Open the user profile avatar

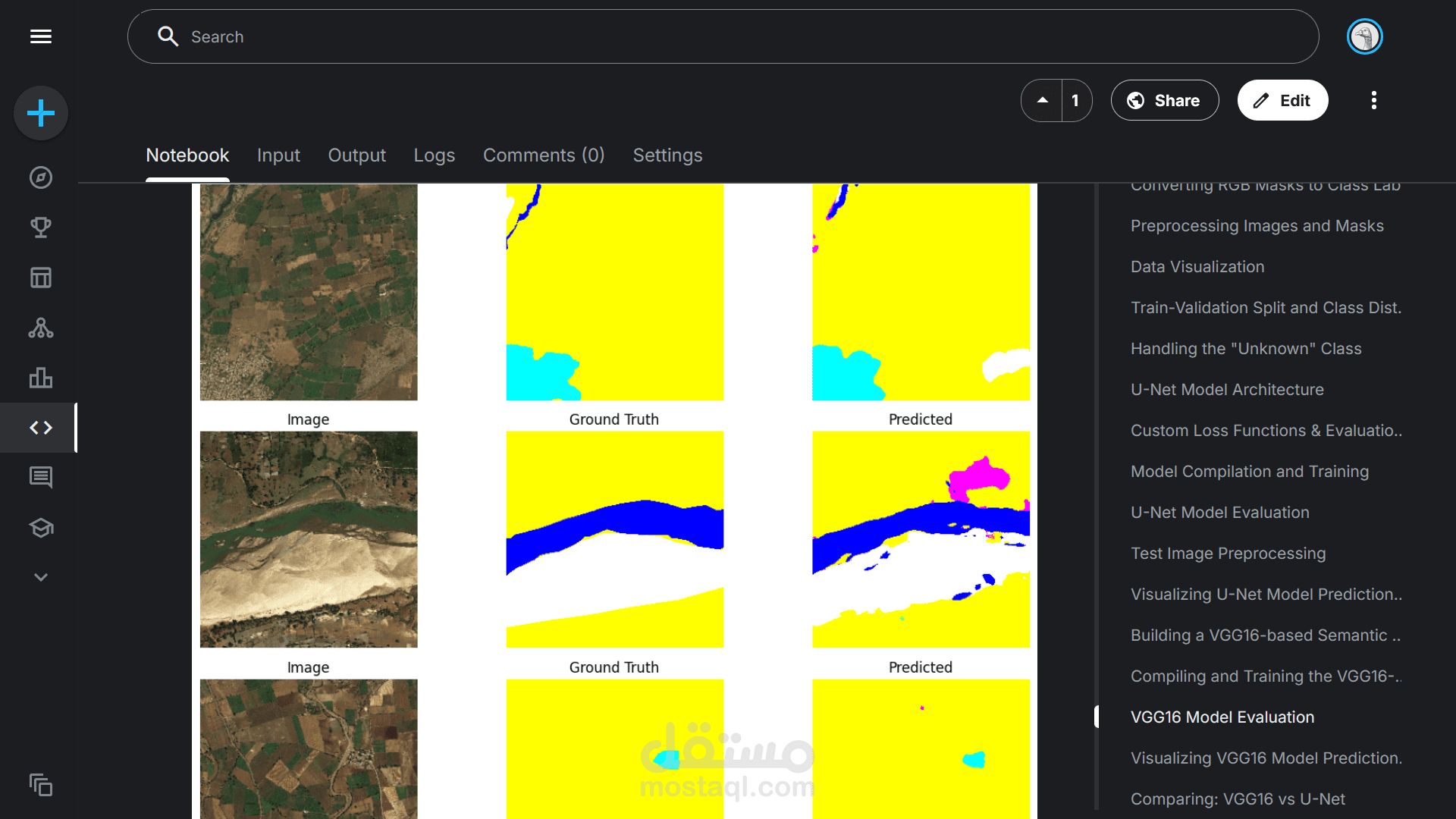coord(1364,36)
